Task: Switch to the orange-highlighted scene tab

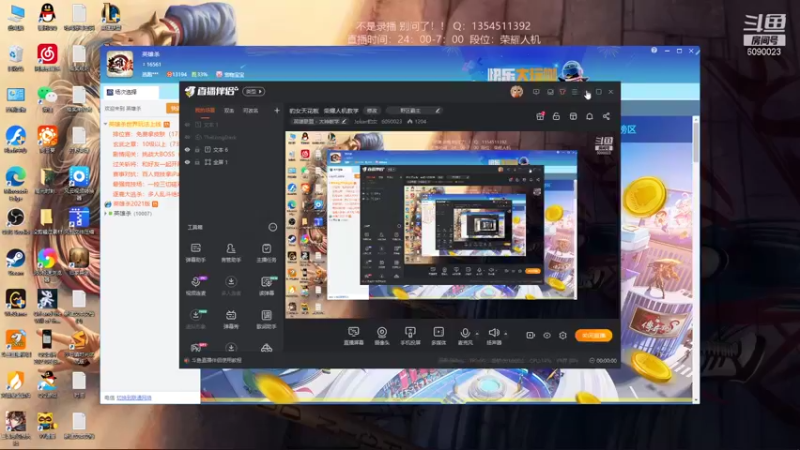Action: pyautogui.click(x=205, y=110)
